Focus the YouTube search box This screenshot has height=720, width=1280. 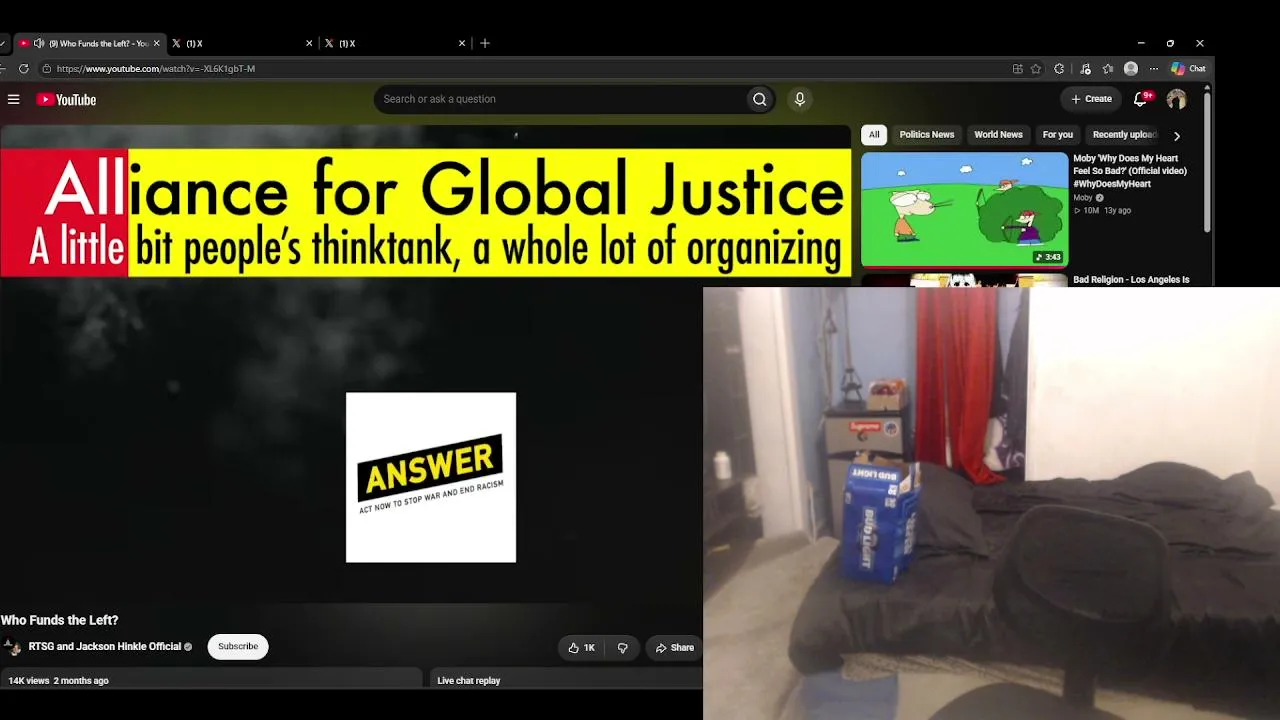click(560, 99)
